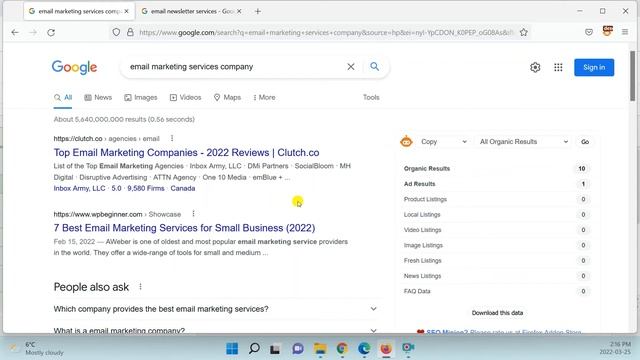The image size is (640, 360).
Task: Open the Inbox Army, LLC sitelink
Action: (x=79, y=189)
